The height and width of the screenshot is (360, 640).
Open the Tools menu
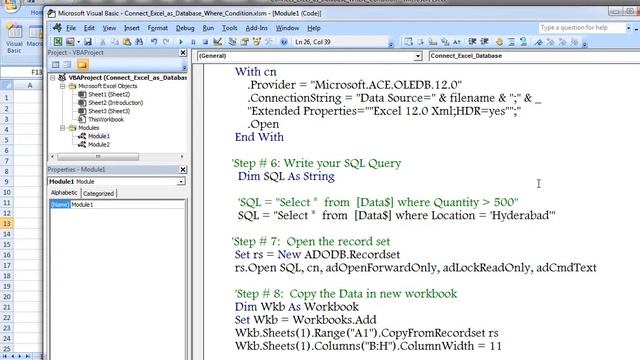pos(229,28)
